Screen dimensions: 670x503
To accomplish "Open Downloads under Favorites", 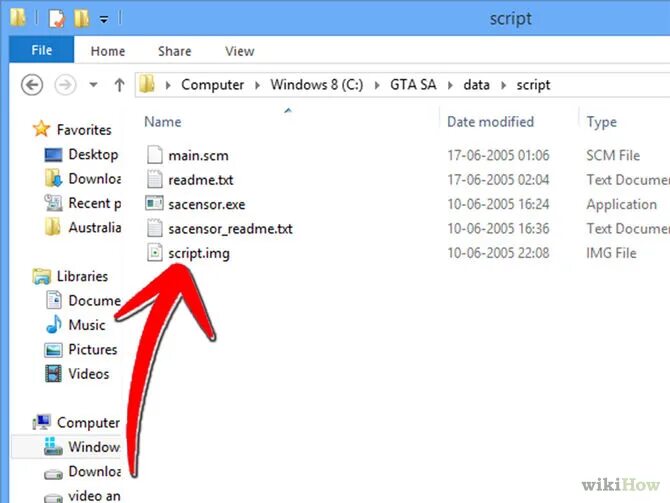I will coord(94,179).
